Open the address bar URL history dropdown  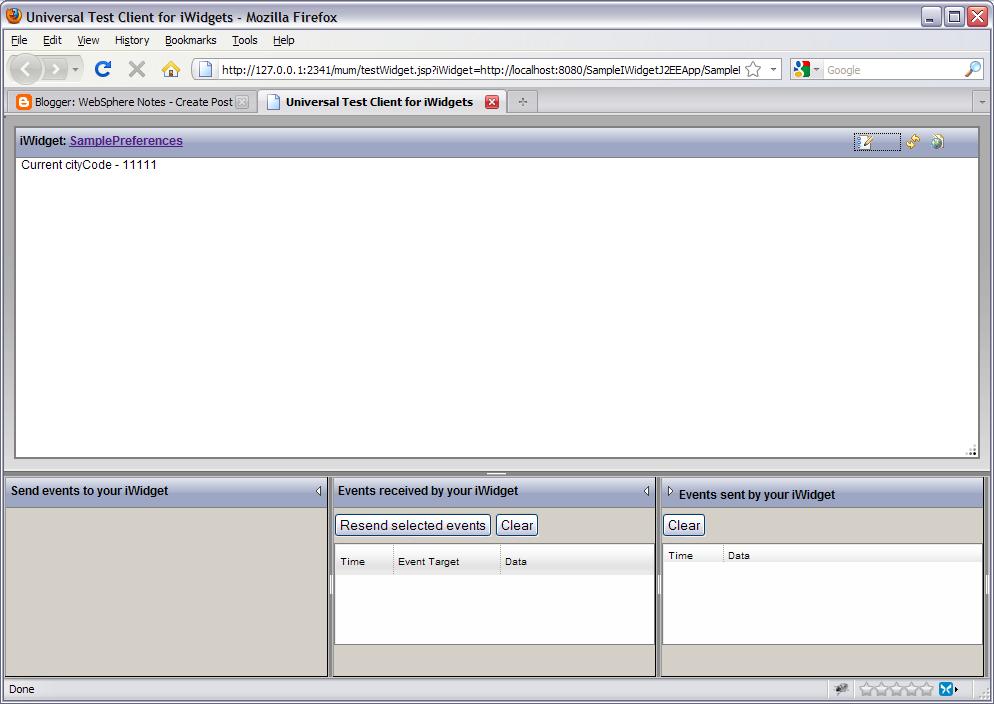[x=773, y=69]
